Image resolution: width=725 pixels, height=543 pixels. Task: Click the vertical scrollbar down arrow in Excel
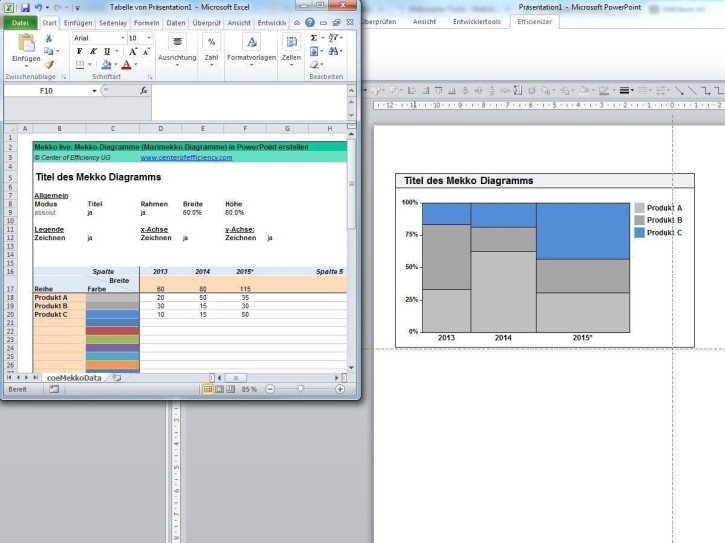pos(351,368)
